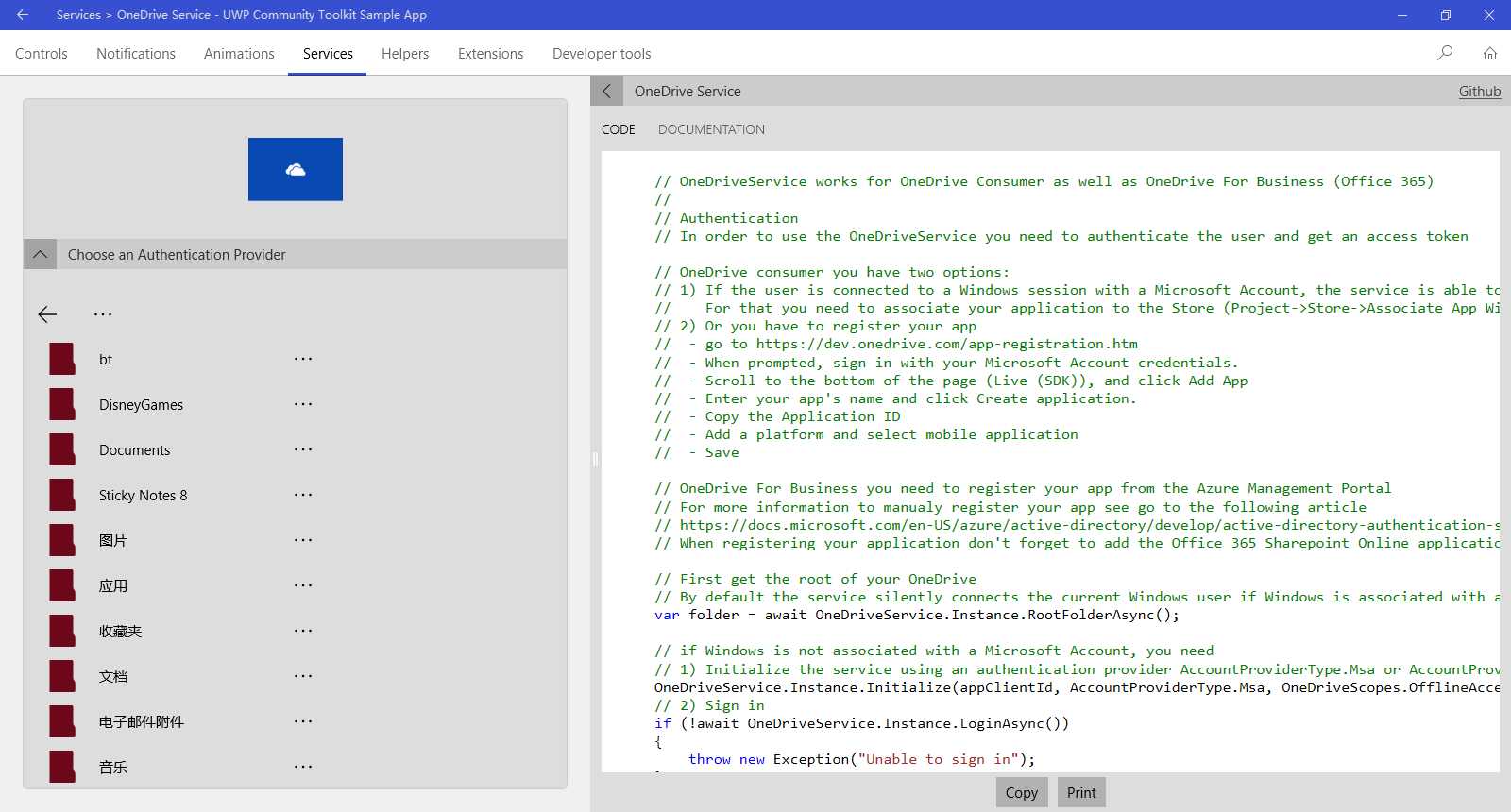Show more options for 收藏夹 folder

303,631
